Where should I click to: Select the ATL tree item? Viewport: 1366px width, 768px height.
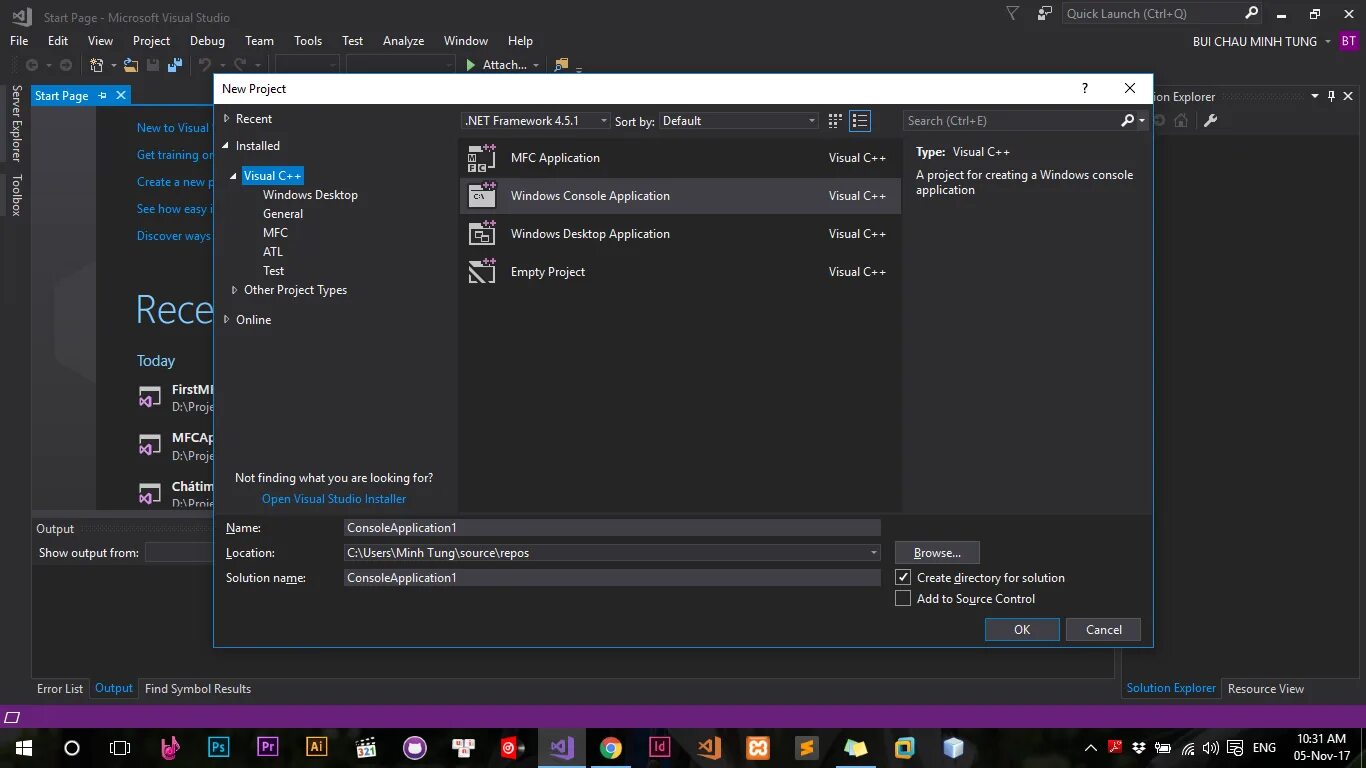273,252
